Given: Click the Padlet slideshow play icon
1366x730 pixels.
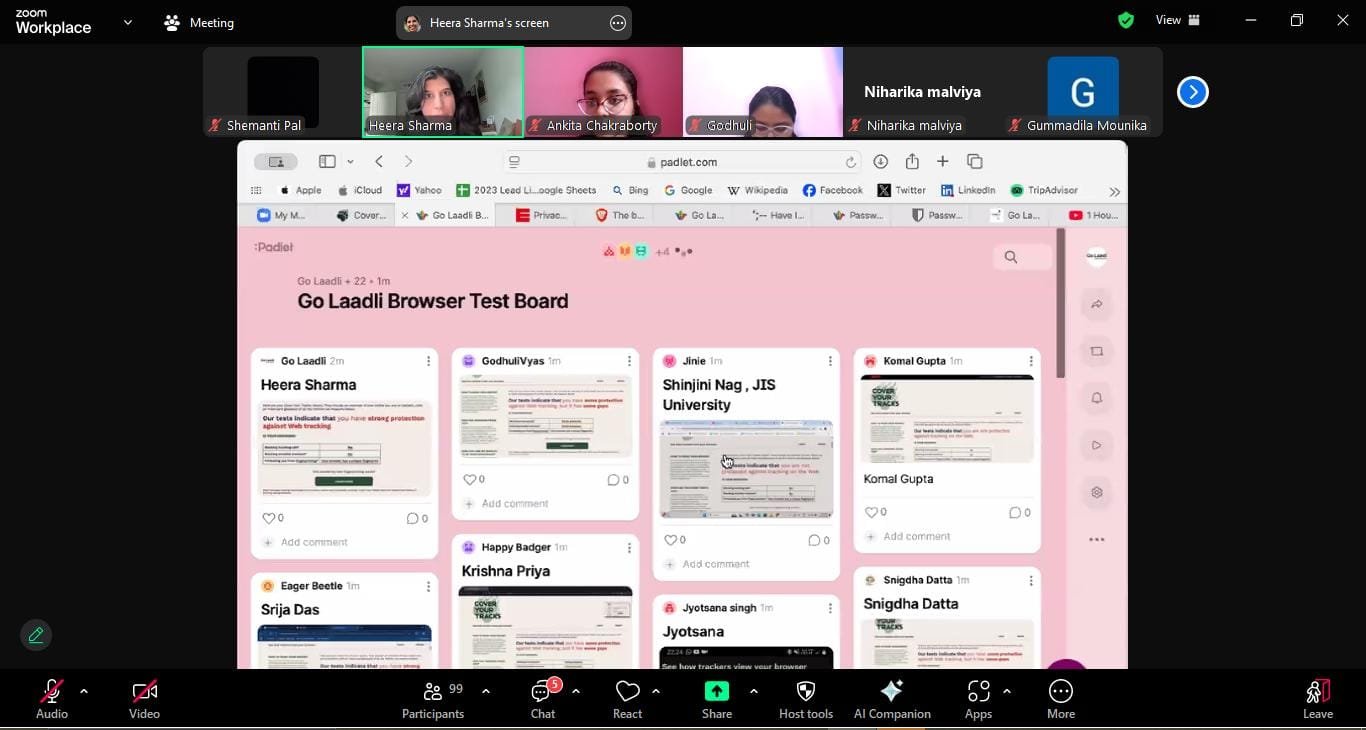Looking at the screenshot, I should point(1097,445).
